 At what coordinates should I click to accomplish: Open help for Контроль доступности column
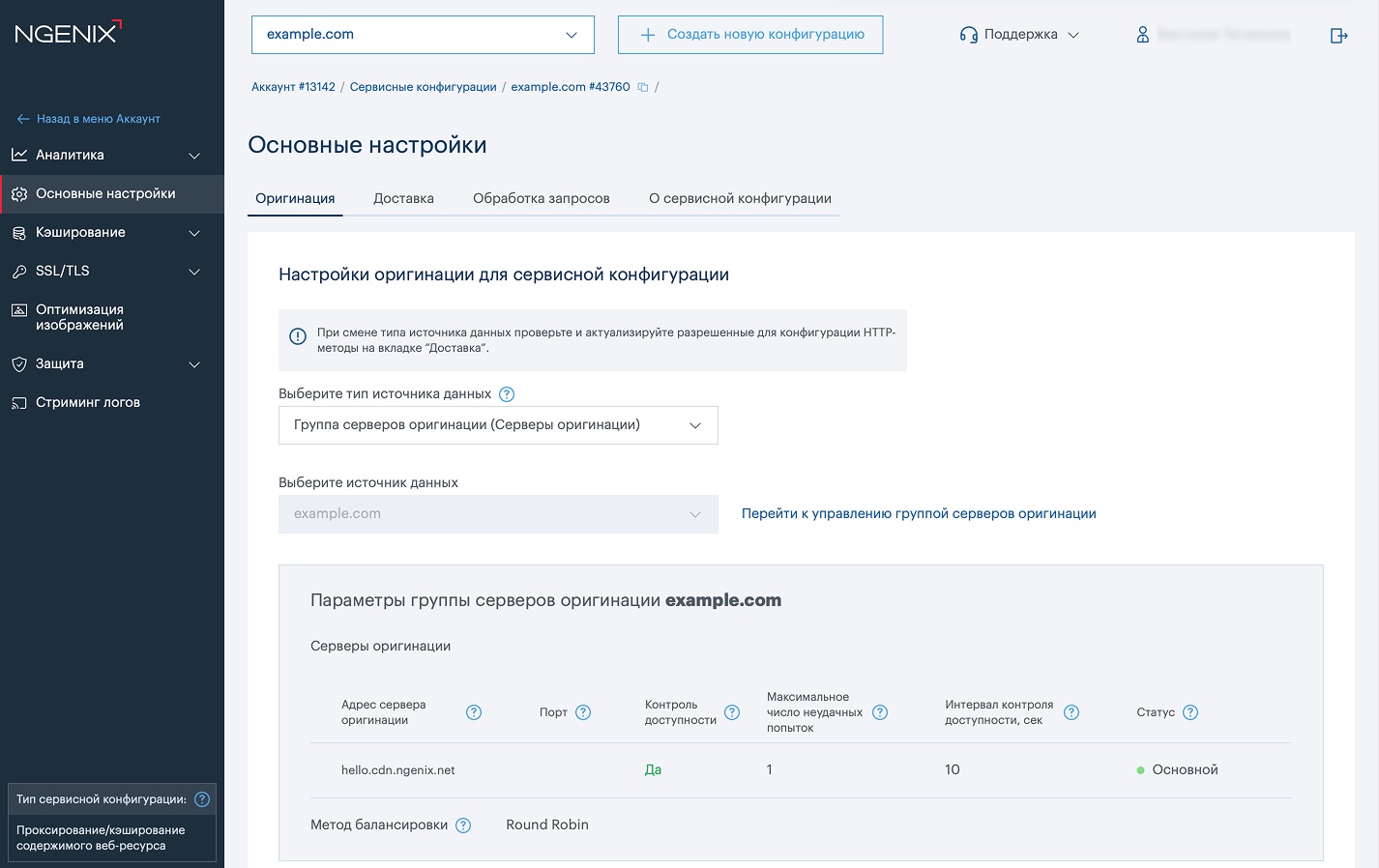tap(732, 712)
